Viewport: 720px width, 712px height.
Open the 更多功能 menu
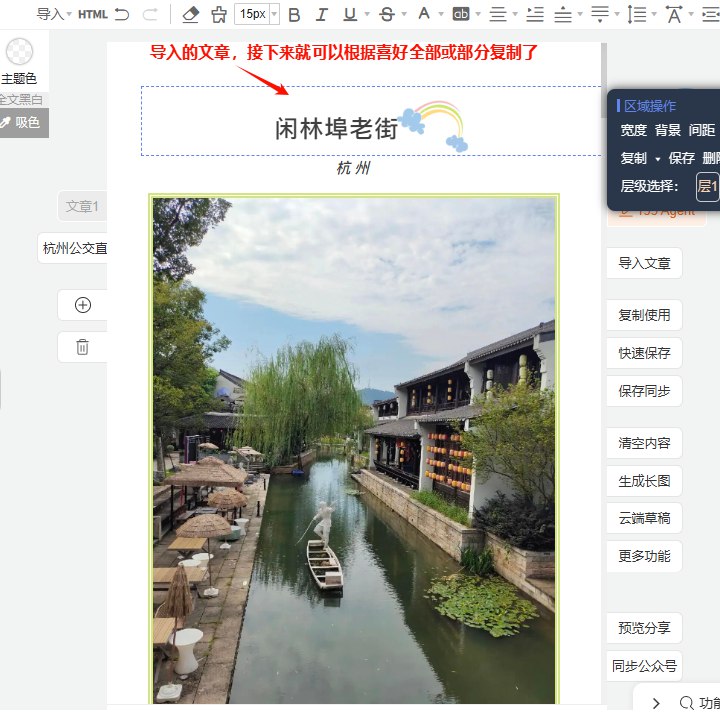[644, 556]
